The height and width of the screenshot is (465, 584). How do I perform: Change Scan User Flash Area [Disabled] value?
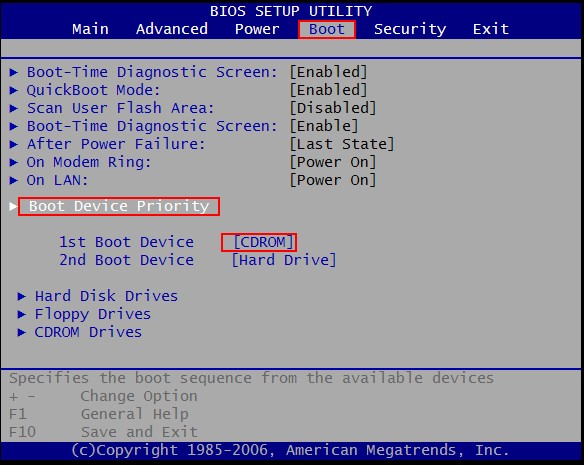coord(333,108)
